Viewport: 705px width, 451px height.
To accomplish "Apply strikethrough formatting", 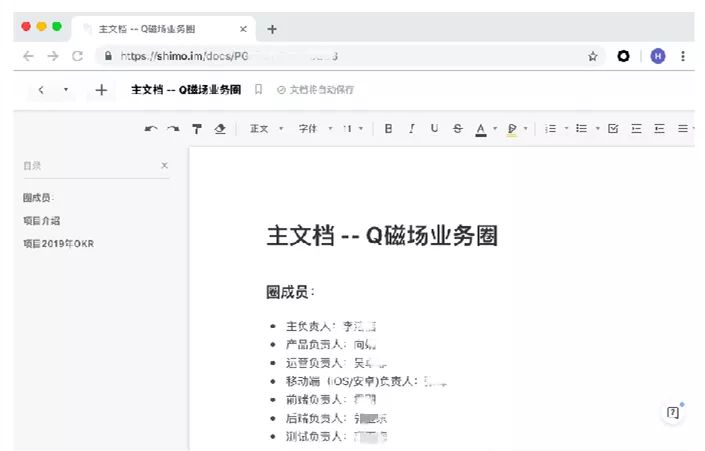I will (457, 129).
